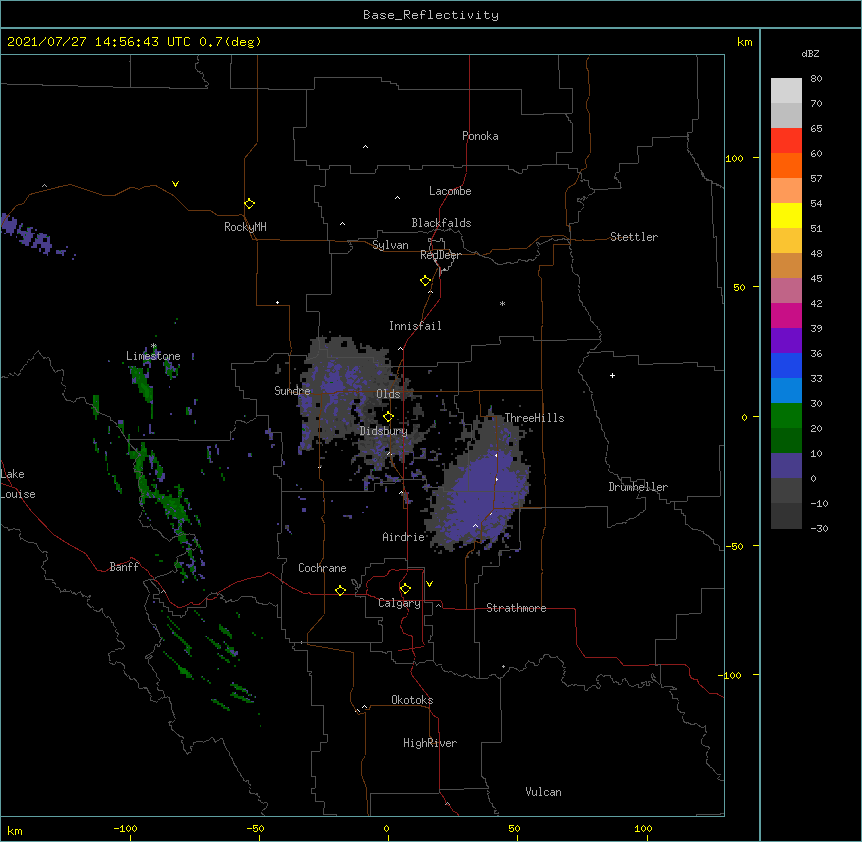Viewport: 862px width, 842px height.
Task: Click the Didsbury city label
Action: click(x=383, y=431)
